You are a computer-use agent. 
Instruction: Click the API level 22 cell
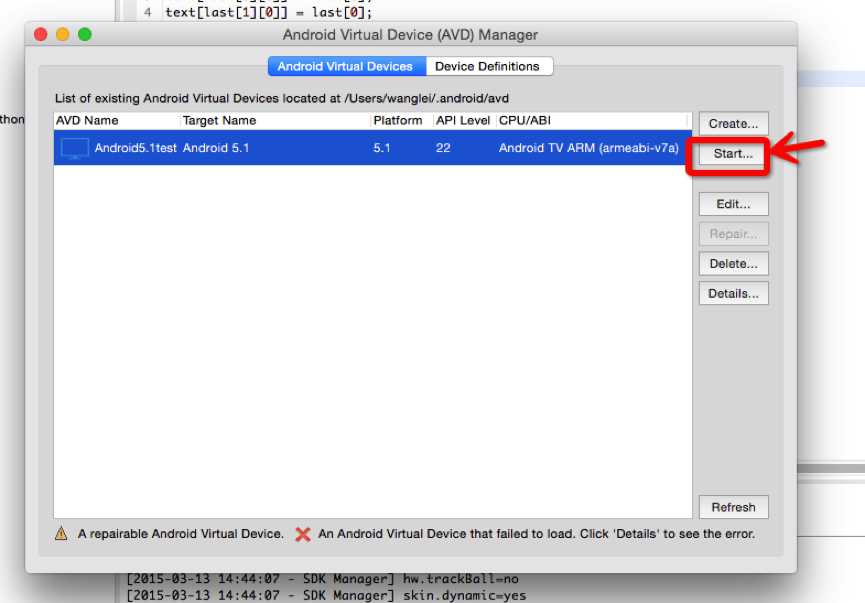pyautogui.click(x=443, y=148)
